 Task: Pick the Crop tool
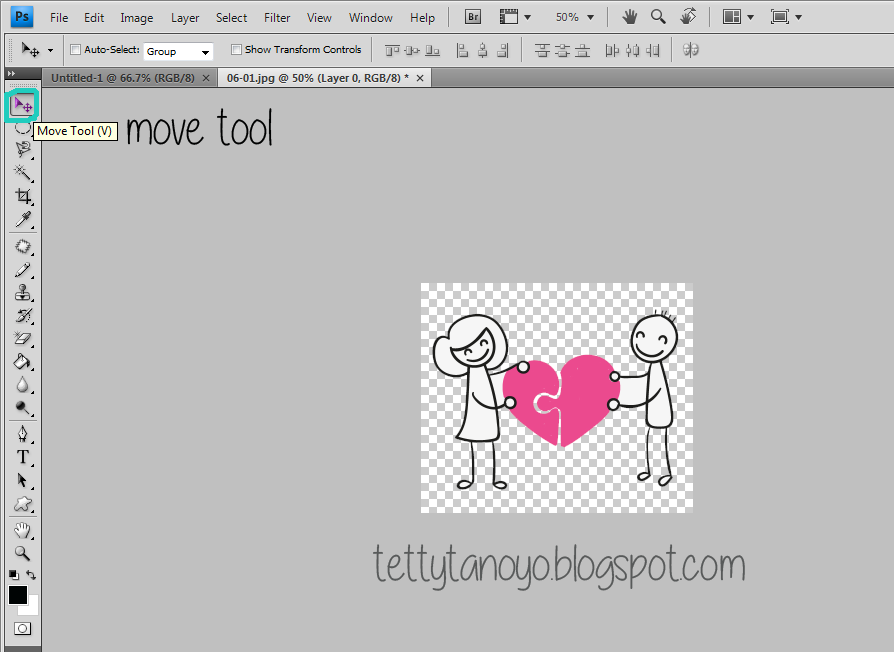tap(22, 196)
